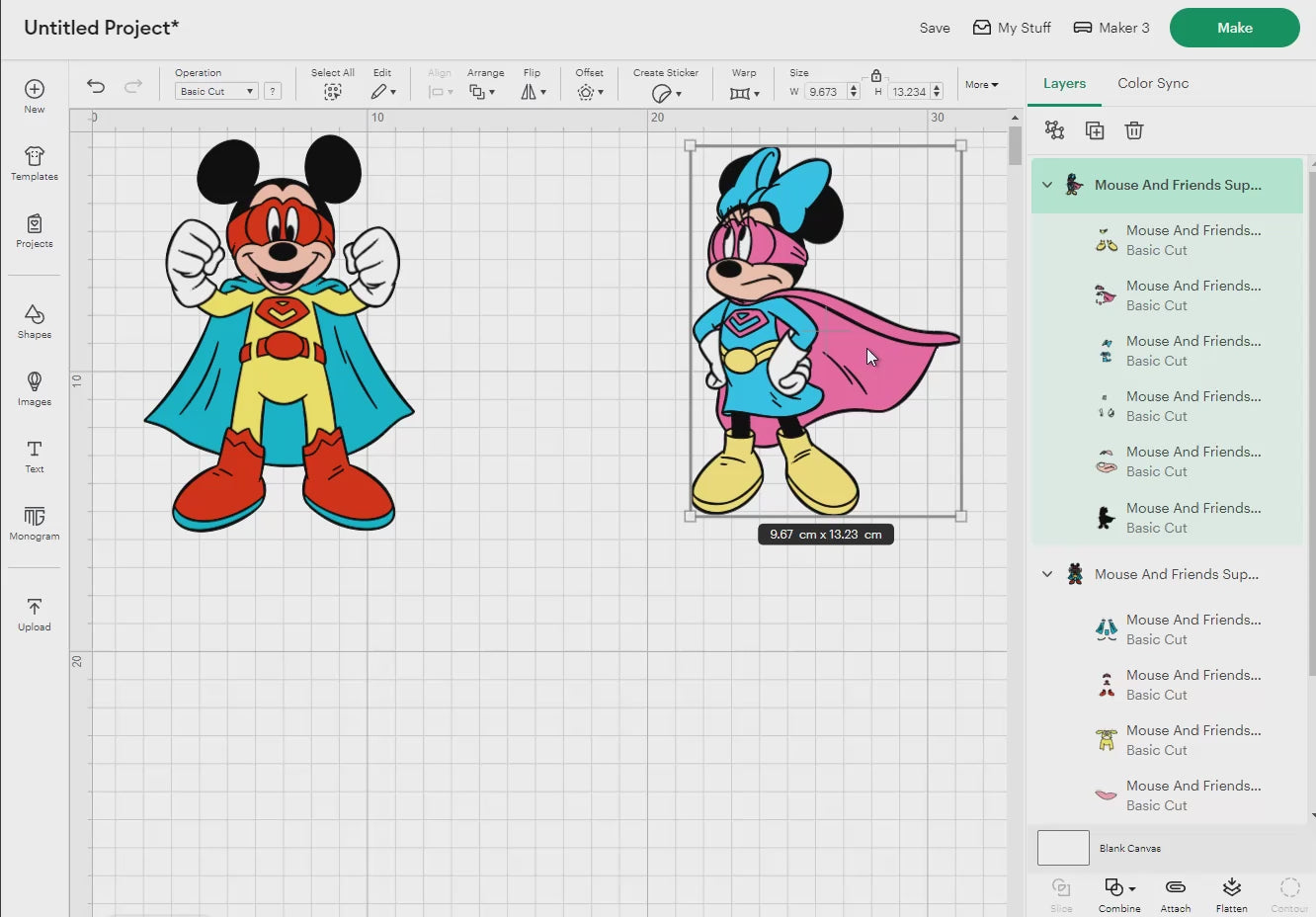
Task: Select the yellow suit layer in second group
Action: click(1167, 740)
